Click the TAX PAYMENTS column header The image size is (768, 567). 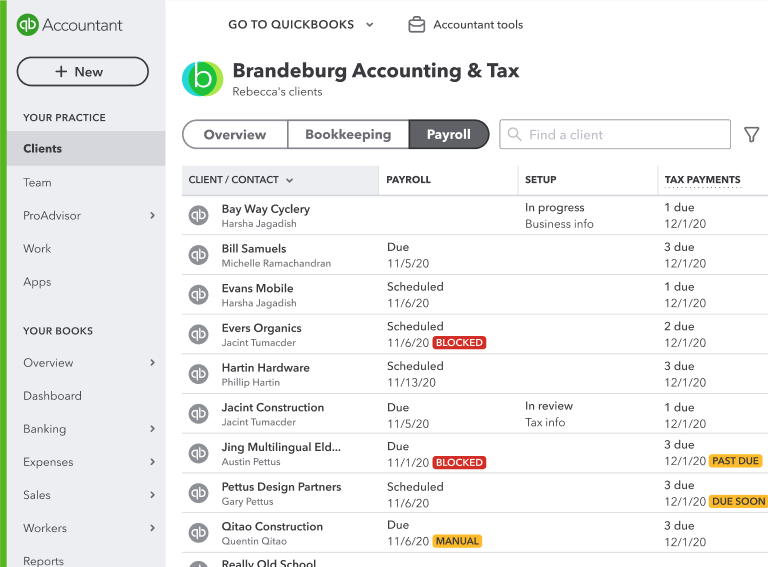[x=702, y=180]
